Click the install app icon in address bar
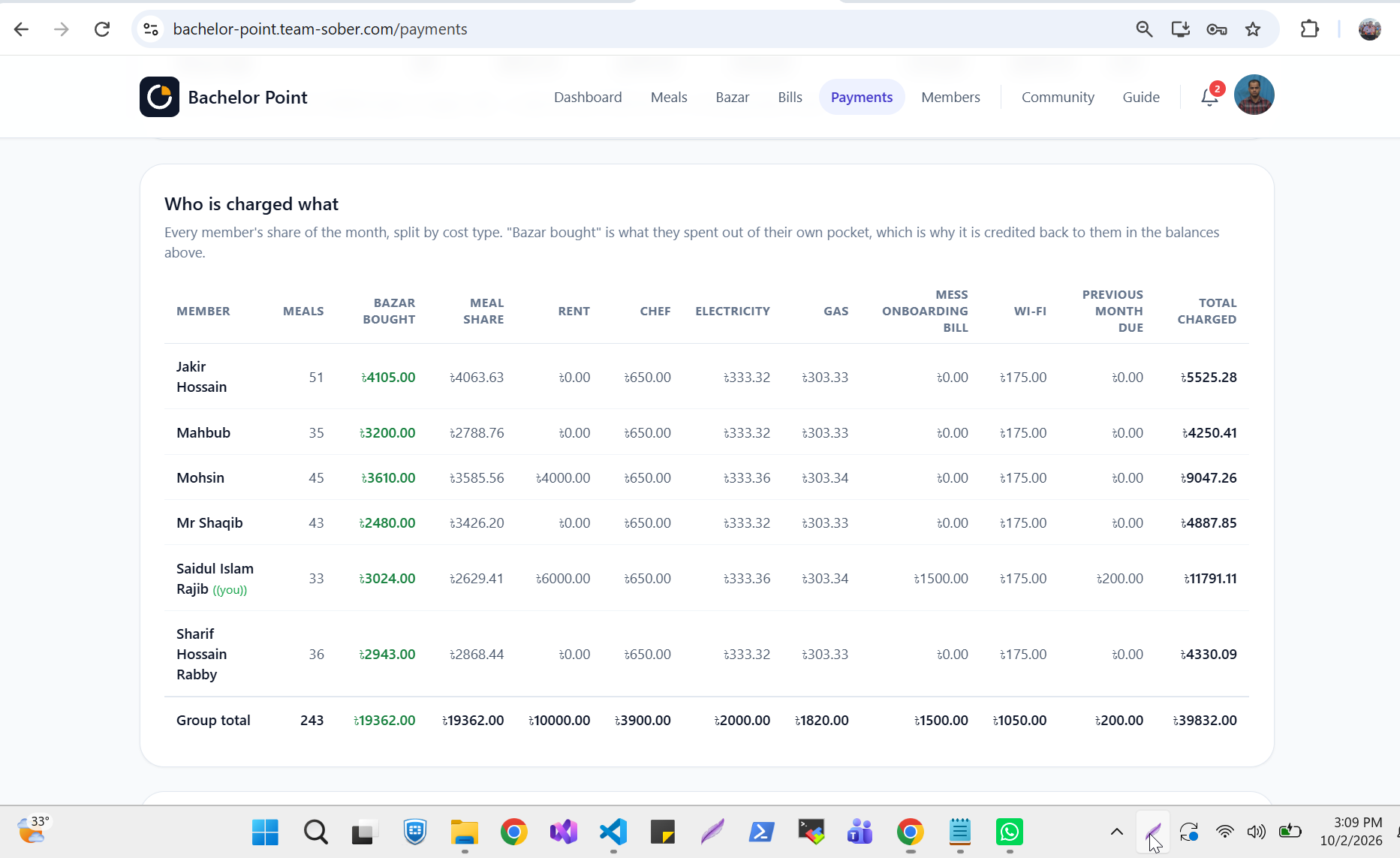The image size is (1400, 858). [x=1180, y=29]
